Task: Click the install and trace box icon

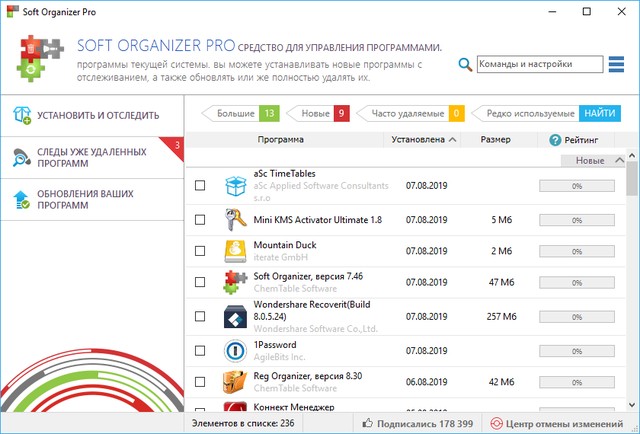Action: pos(22,116)
